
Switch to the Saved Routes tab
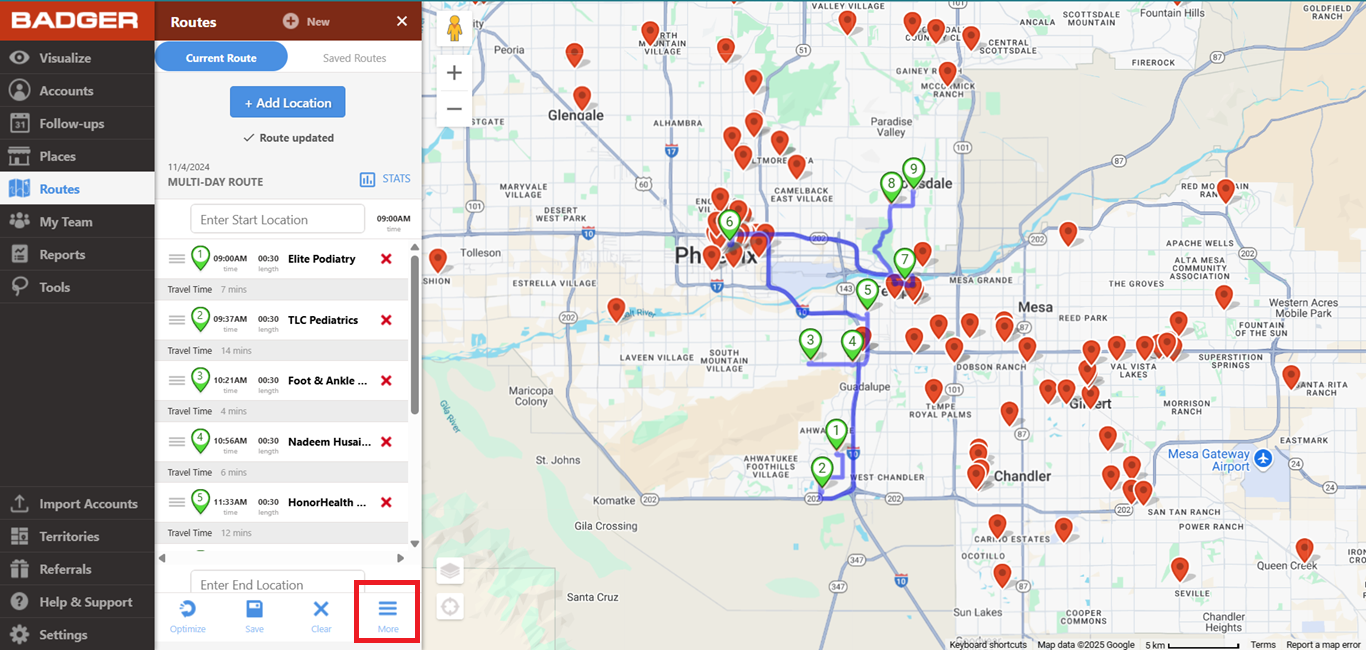[354, 58]
